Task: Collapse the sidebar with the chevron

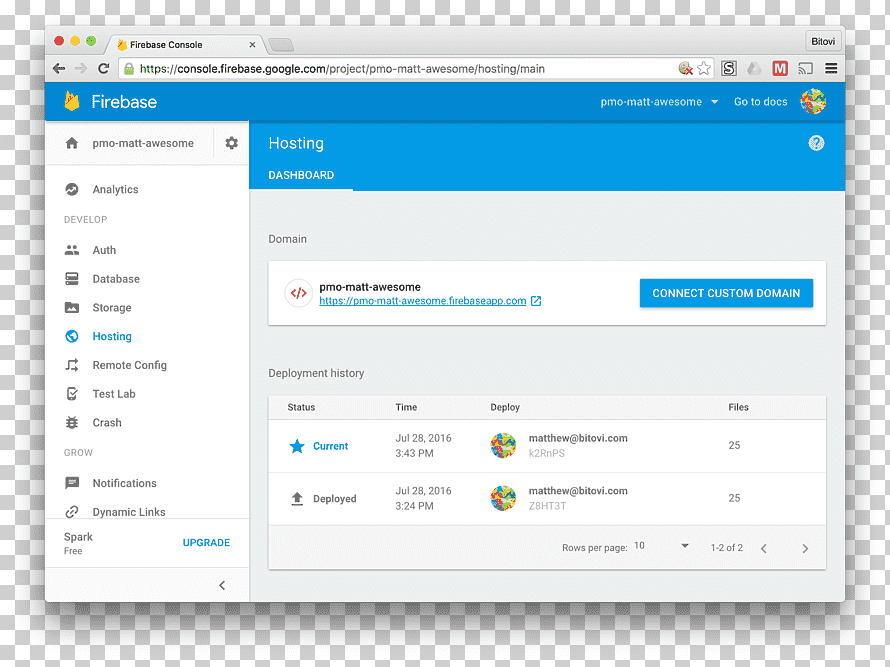Action: pyautogui.click(x=222, y=585)
